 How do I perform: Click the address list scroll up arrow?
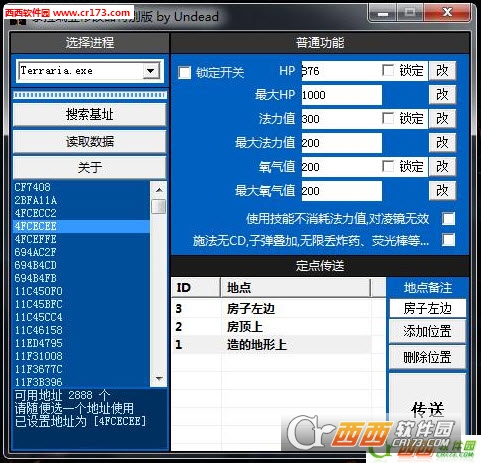click(159, 190)
